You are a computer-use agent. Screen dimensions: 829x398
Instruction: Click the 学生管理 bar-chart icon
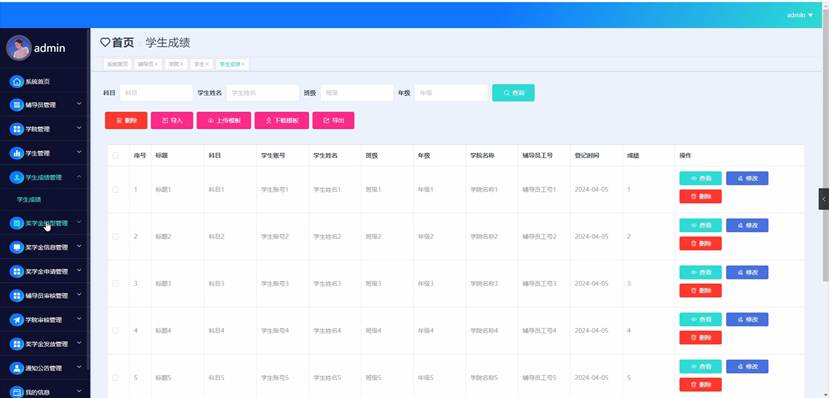(x=17, y=153)
